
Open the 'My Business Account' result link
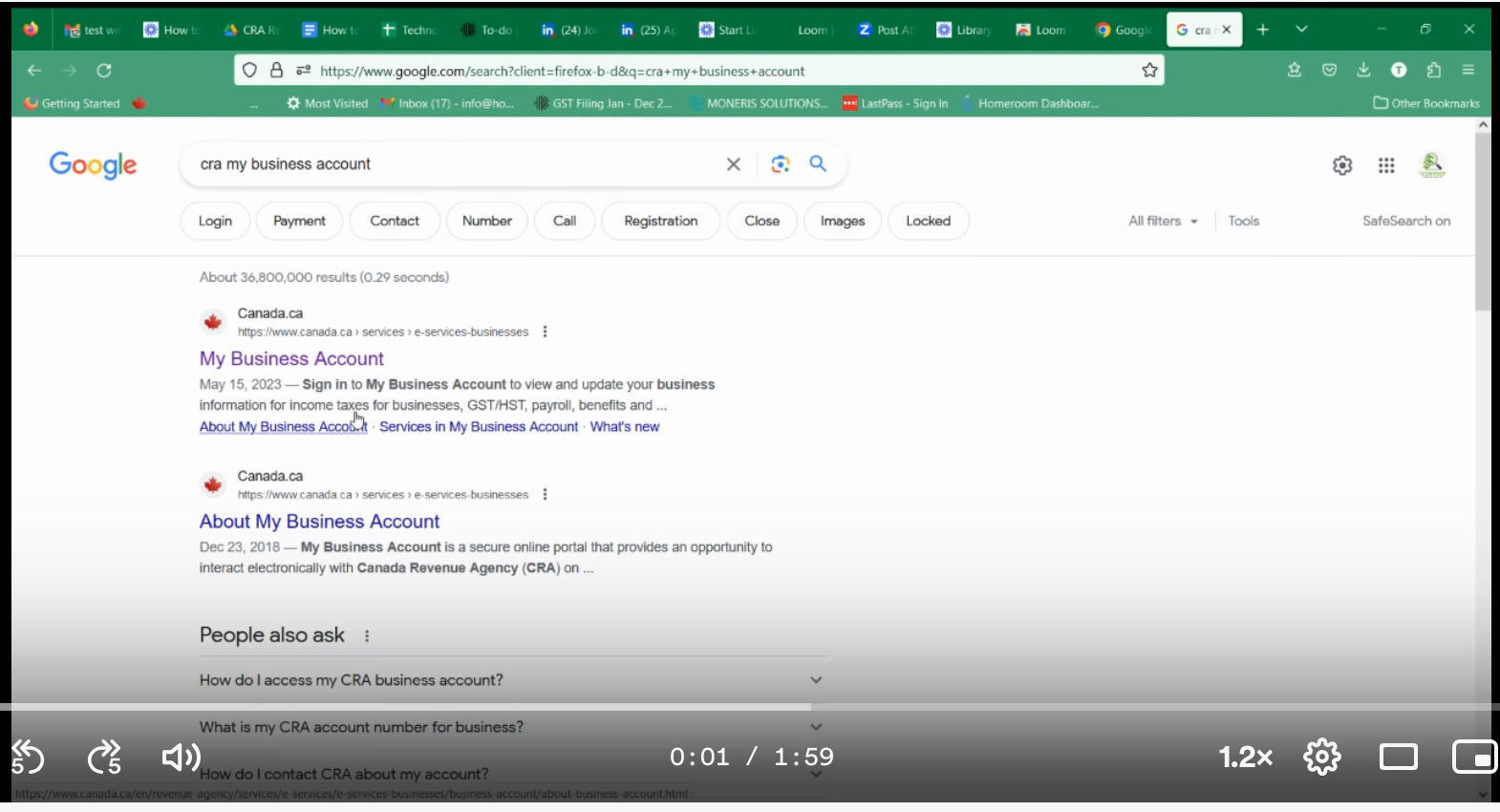pos(291,358)
